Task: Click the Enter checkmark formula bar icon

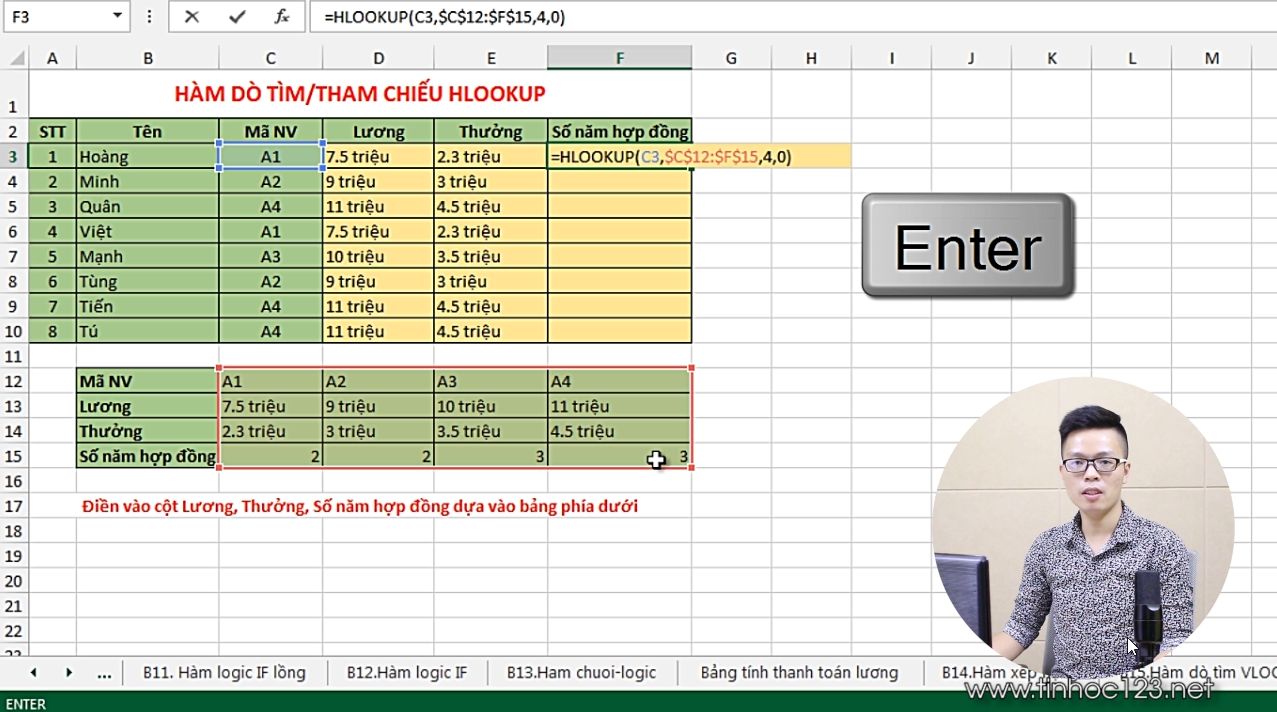Action: pos(237,17)
